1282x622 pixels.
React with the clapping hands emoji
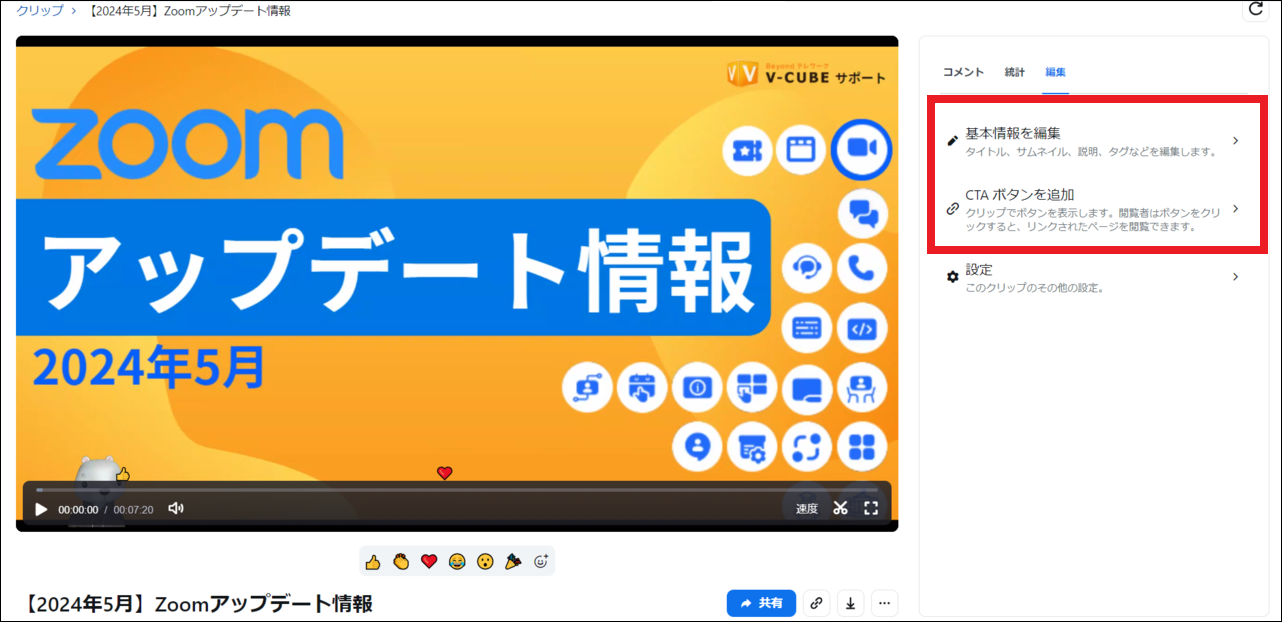(x=401, y=562)
